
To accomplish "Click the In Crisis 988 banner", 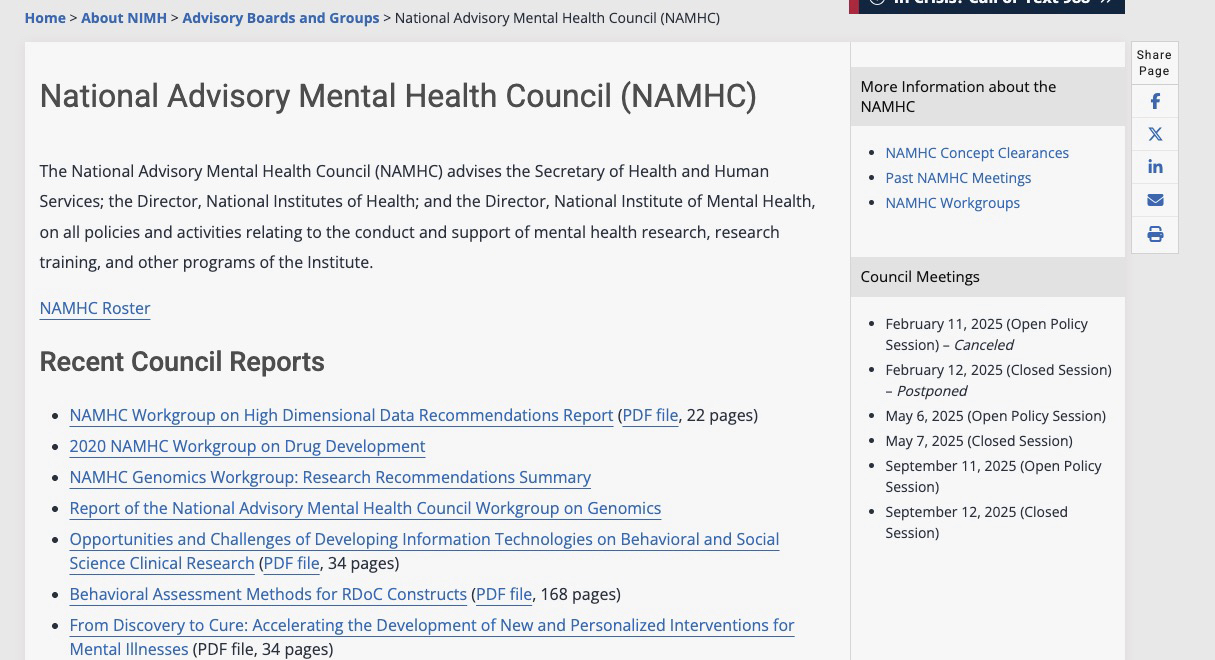I will (987, 5).
